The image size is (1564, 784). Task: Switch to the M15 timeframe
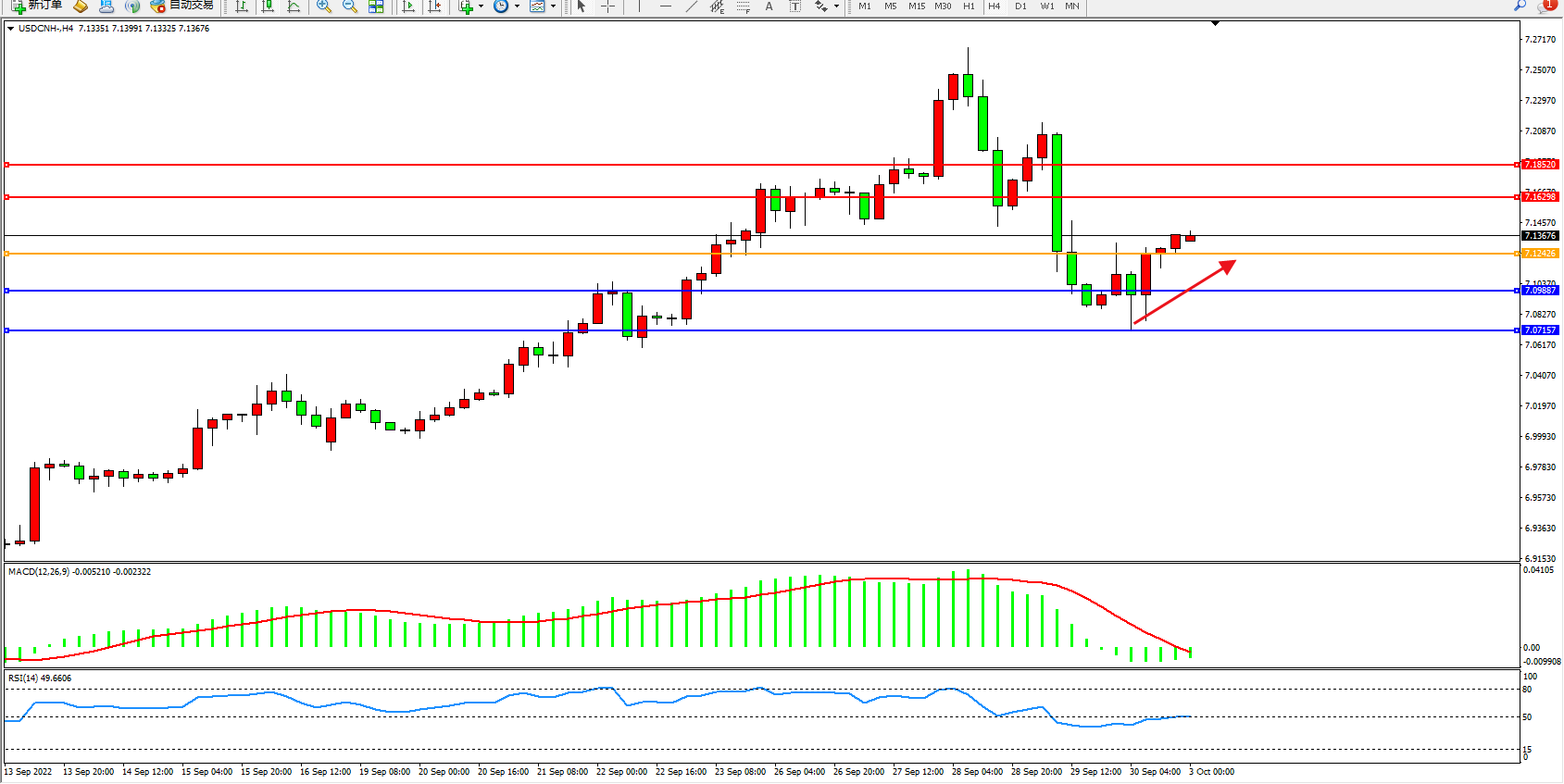pyautogui.click(x=916, y=6)
